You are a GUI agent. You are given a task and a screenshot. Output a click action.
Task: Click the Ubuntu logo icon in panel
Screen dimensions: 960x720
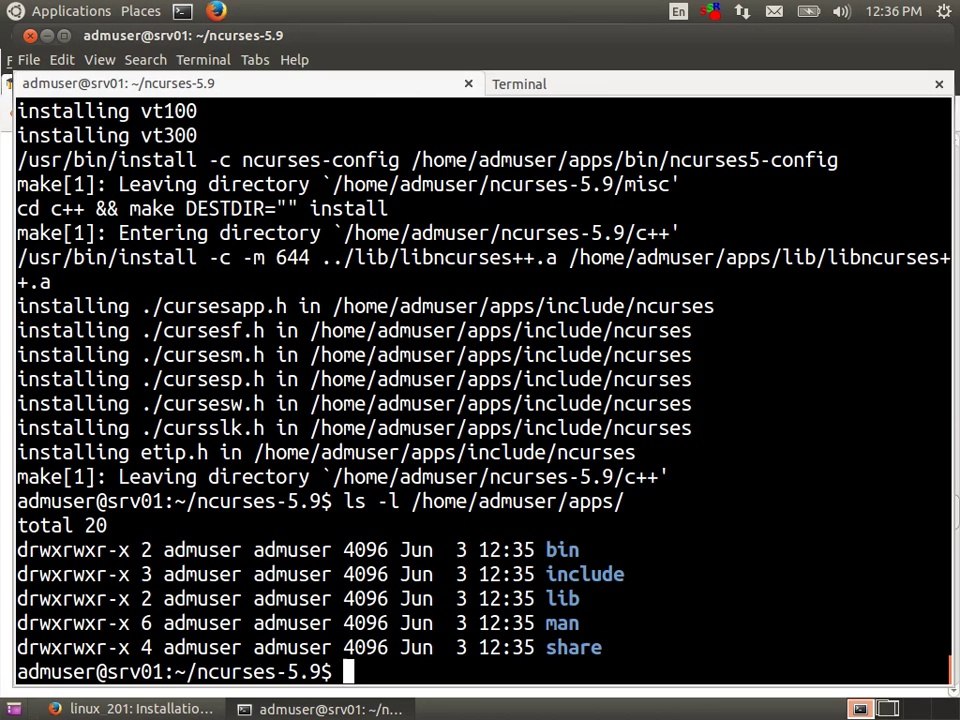15,11
